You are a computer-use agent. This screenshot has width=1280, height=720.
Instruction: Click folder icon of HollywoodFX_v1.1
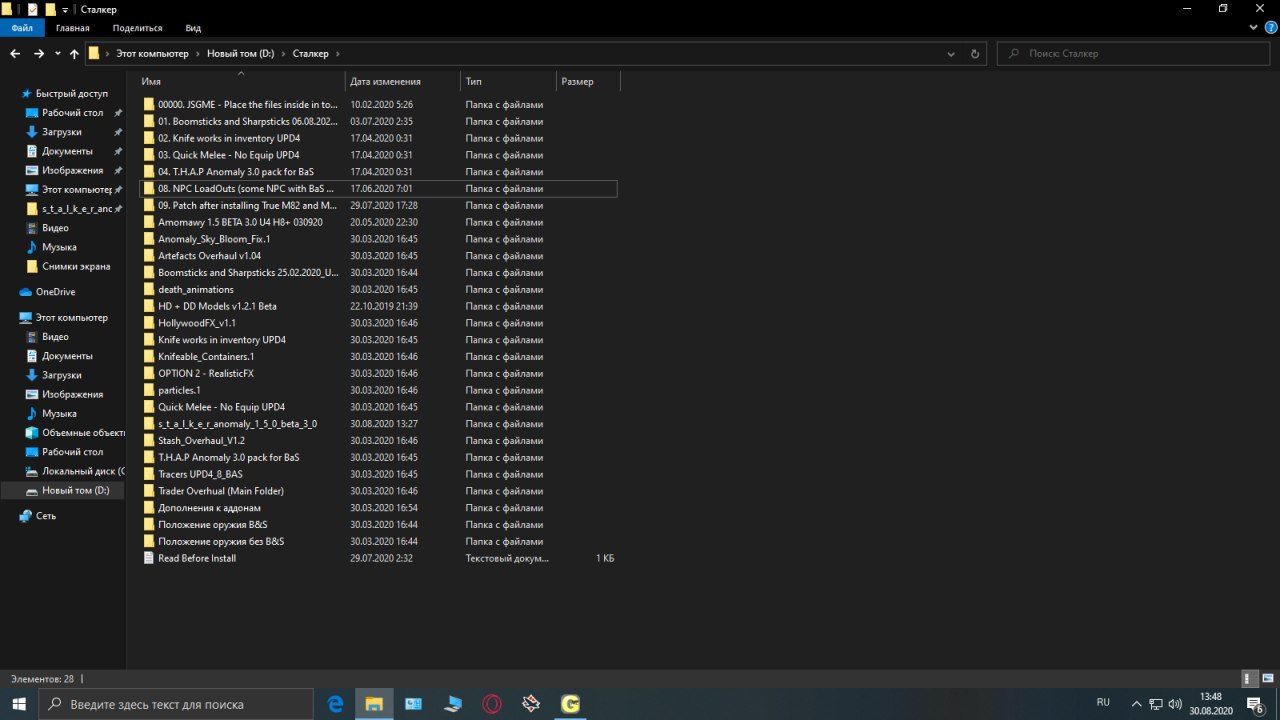(149, 323)
